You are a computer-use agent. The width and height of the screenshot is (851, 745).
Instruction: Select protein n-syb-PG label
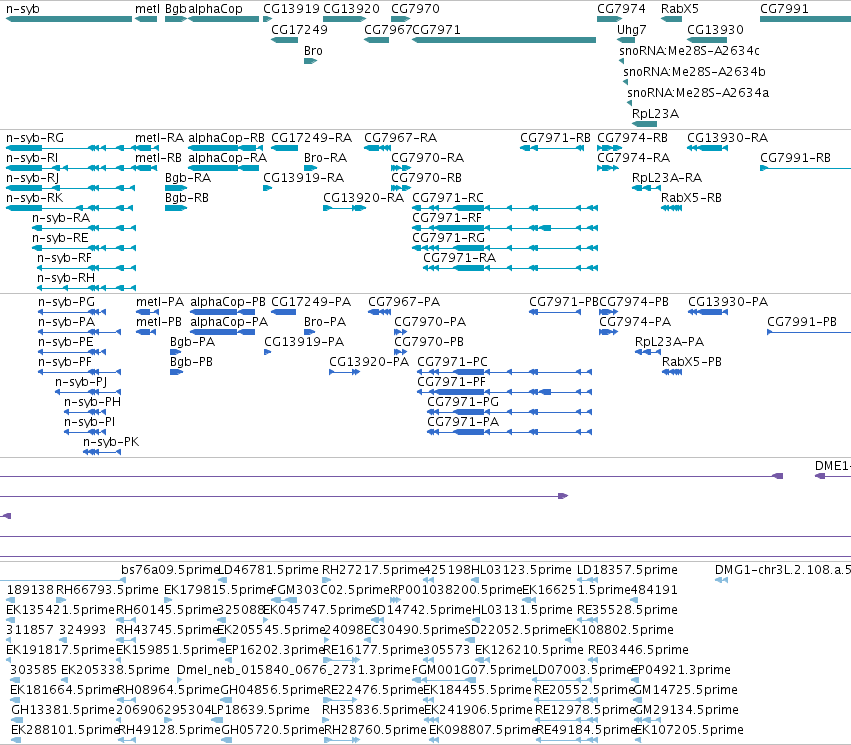pos(66,302)
